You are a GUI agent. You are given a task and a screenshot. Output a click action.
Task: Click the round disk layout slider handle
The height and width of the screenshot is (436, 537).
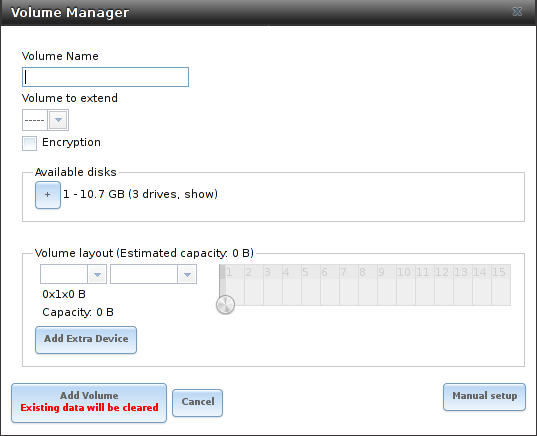[225, 304]
